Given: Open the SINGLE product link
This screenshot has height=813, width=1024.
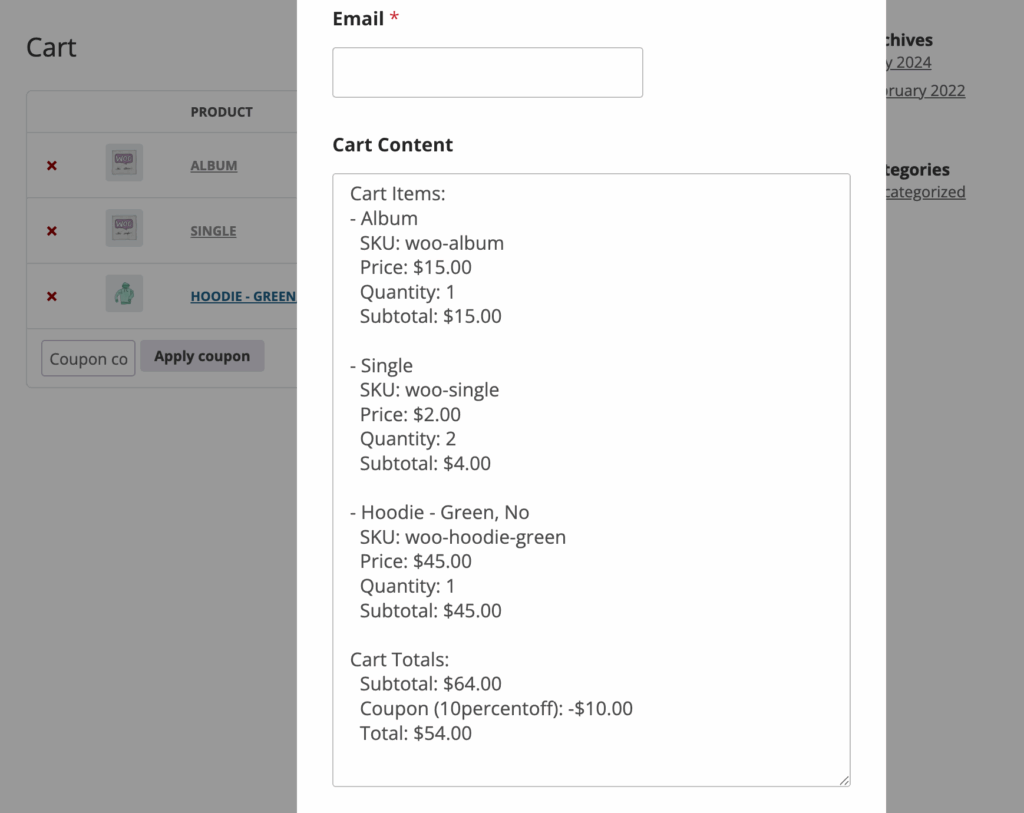Looking at the screenshot, I should 213,231.
